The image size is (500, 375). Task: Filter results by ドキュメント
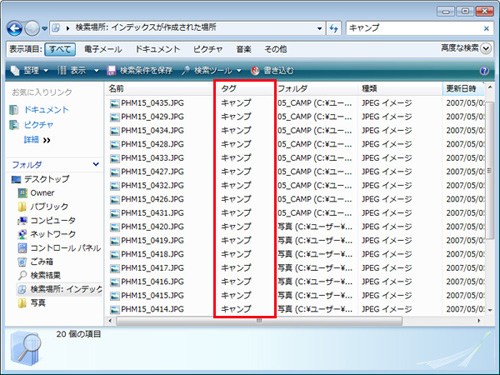point(158,49)
